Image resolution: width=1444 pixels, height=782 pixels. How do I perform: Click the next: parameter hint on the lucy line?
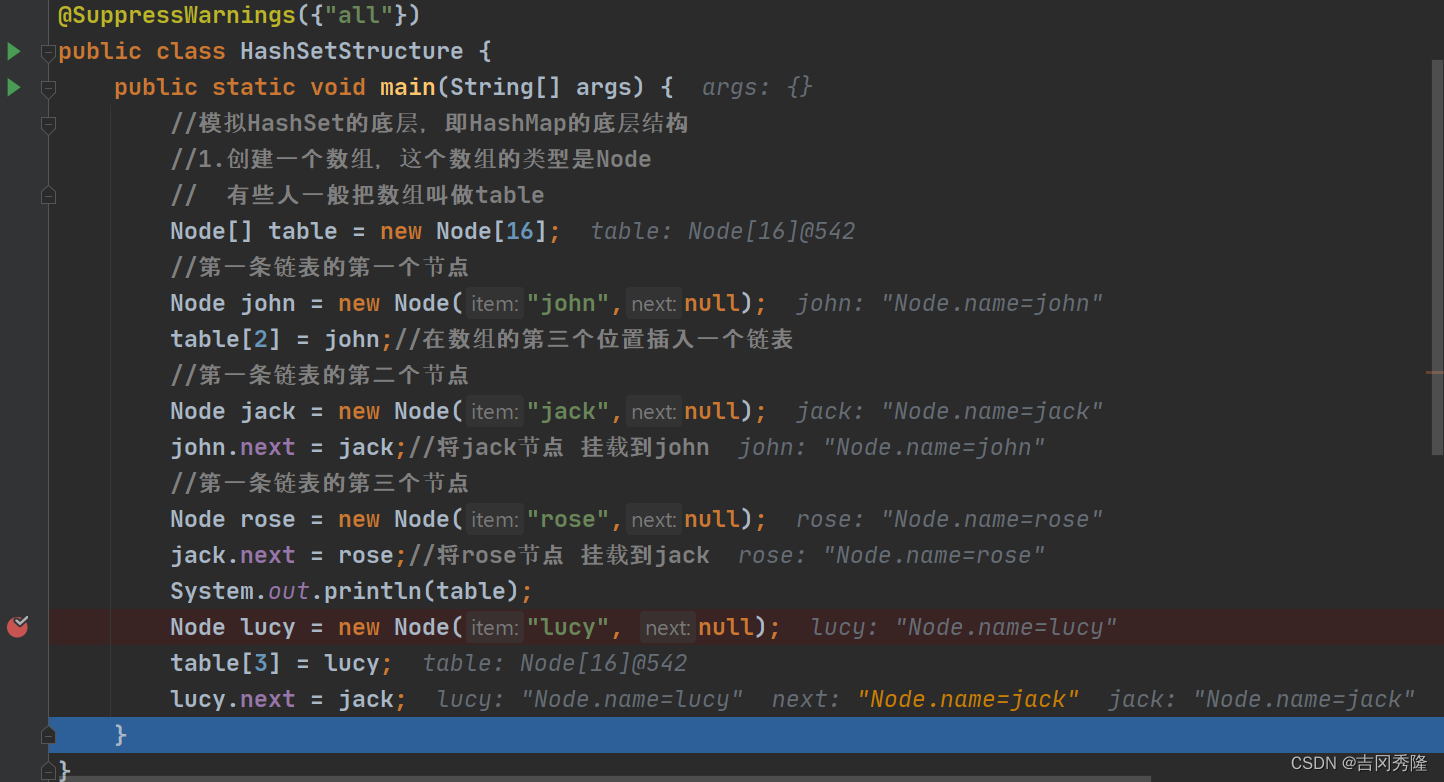pos(668,627)
